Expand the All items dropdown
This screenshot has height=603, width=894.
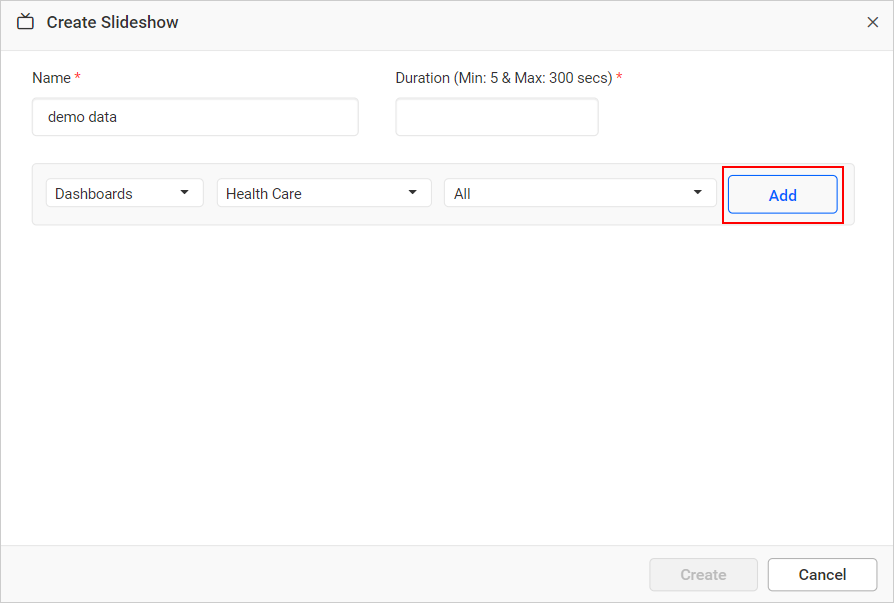pyautogui.click(x=580, y=192)
